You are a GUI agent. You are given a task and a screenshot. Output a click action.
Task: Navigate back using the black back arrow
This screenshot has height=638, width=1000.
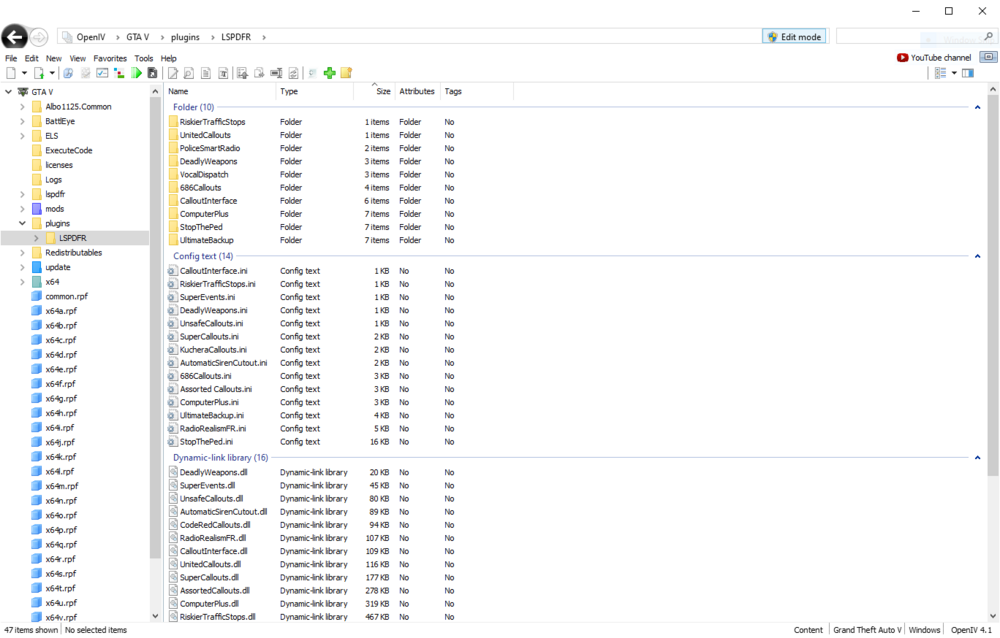pos(14,36)
